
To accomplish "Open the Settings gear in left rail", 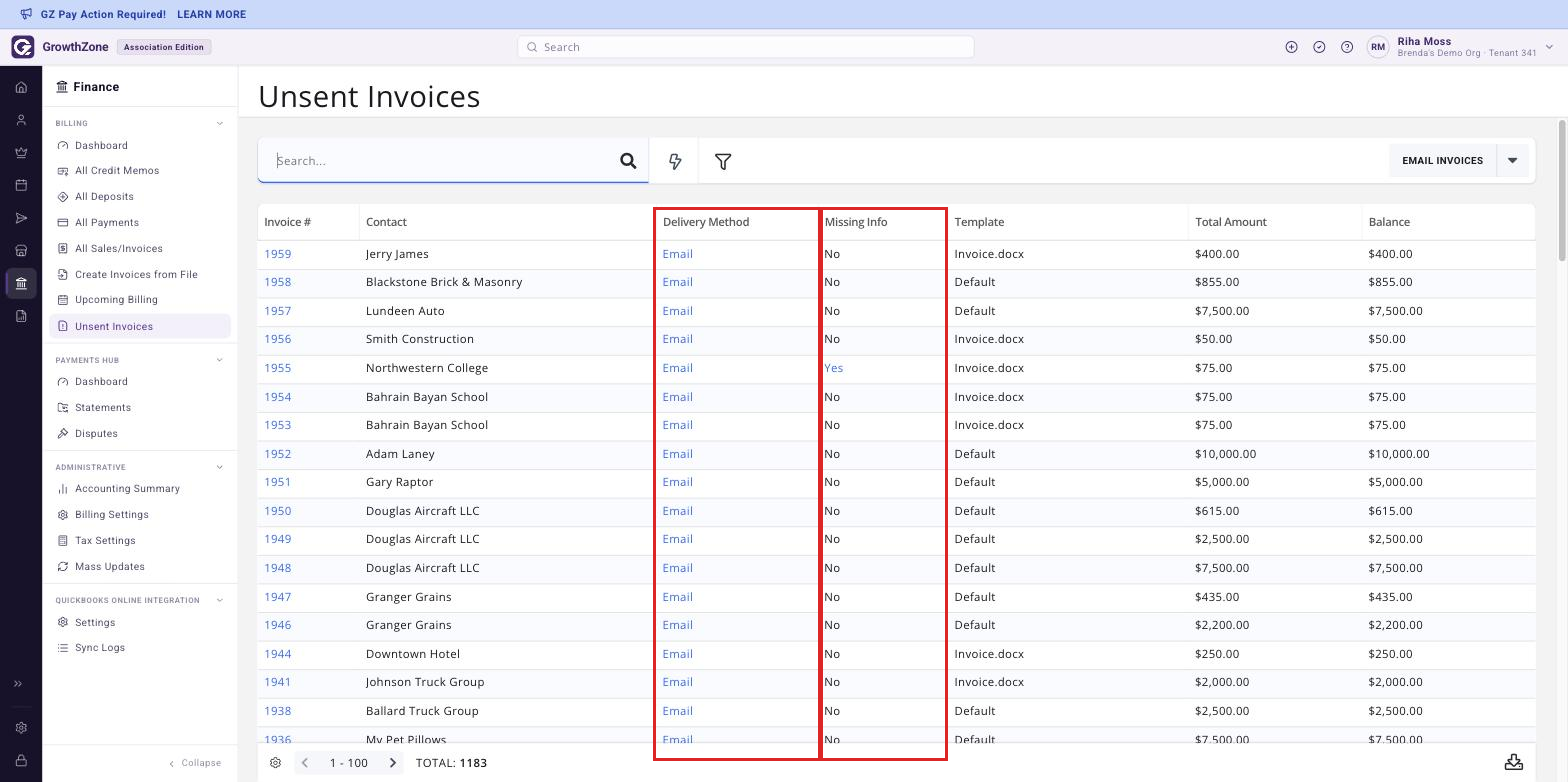I will [21, 728].
